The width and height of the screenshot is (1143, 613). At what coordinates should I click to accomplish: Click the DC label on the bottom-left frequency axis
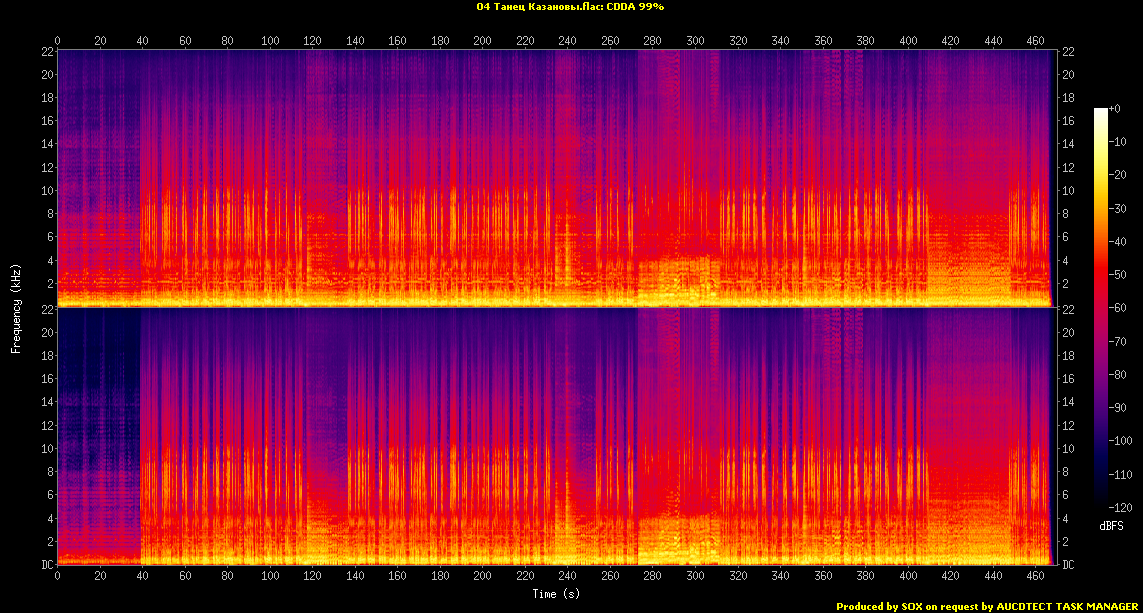[45, 565]
